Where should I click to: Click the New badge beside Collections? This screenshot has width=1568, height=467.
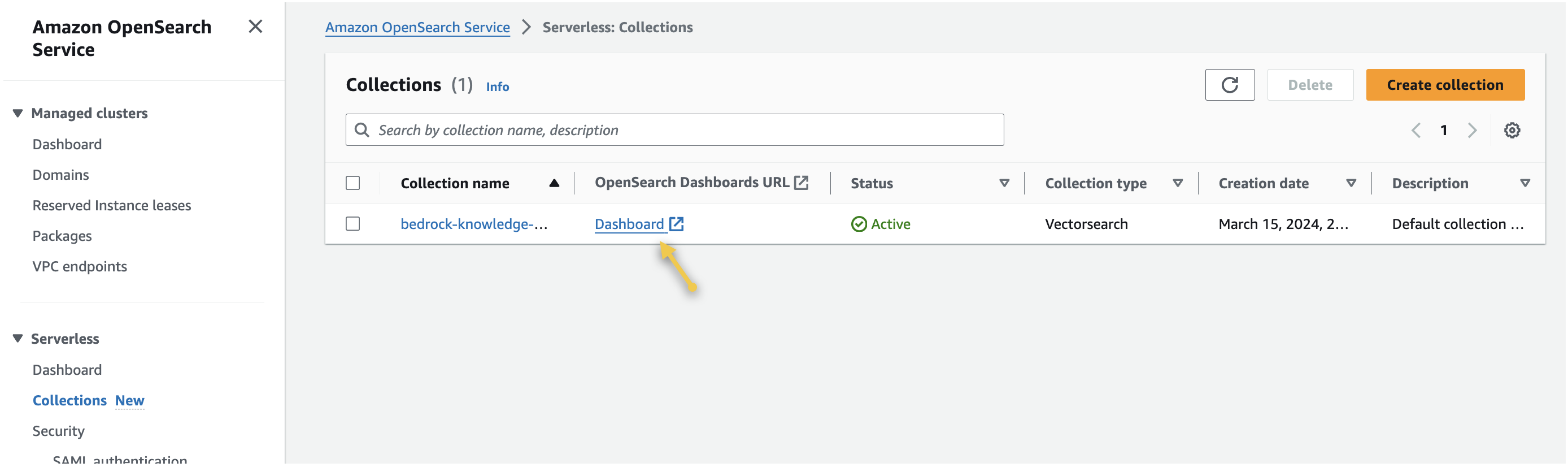[x=130, y=400]
